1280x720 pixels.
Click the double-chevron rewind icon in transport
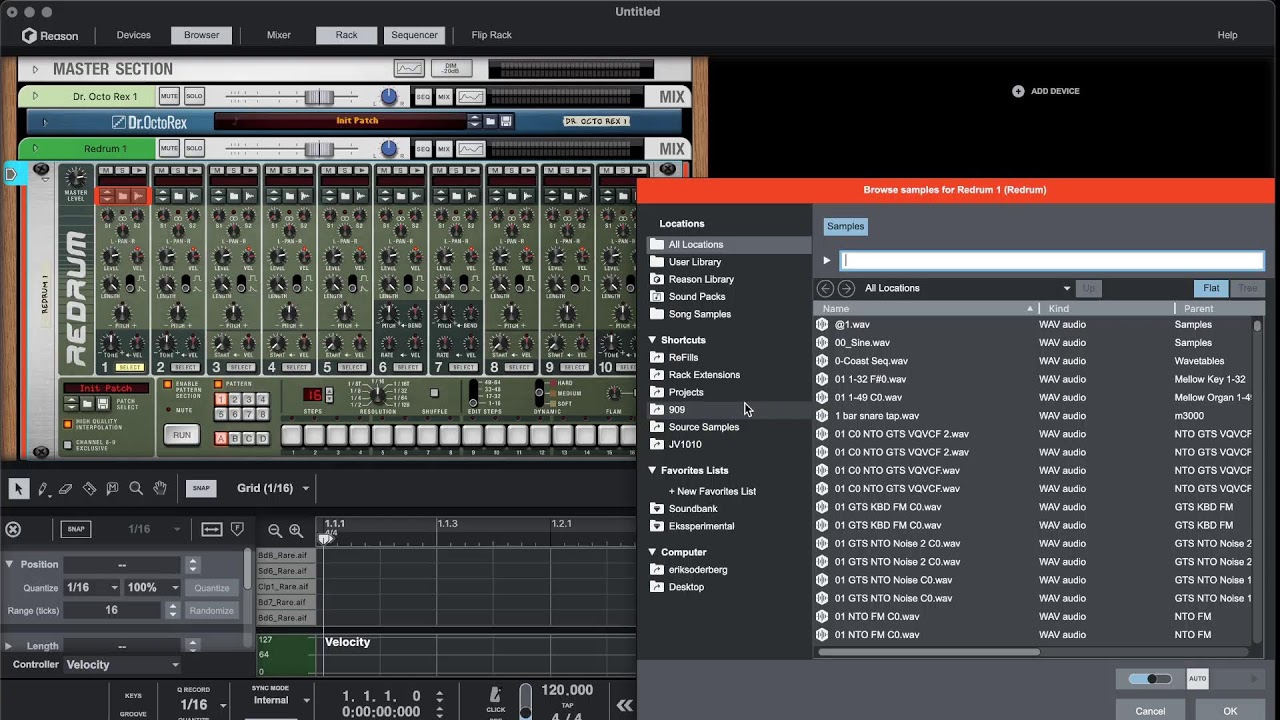(x=625, y=705)
